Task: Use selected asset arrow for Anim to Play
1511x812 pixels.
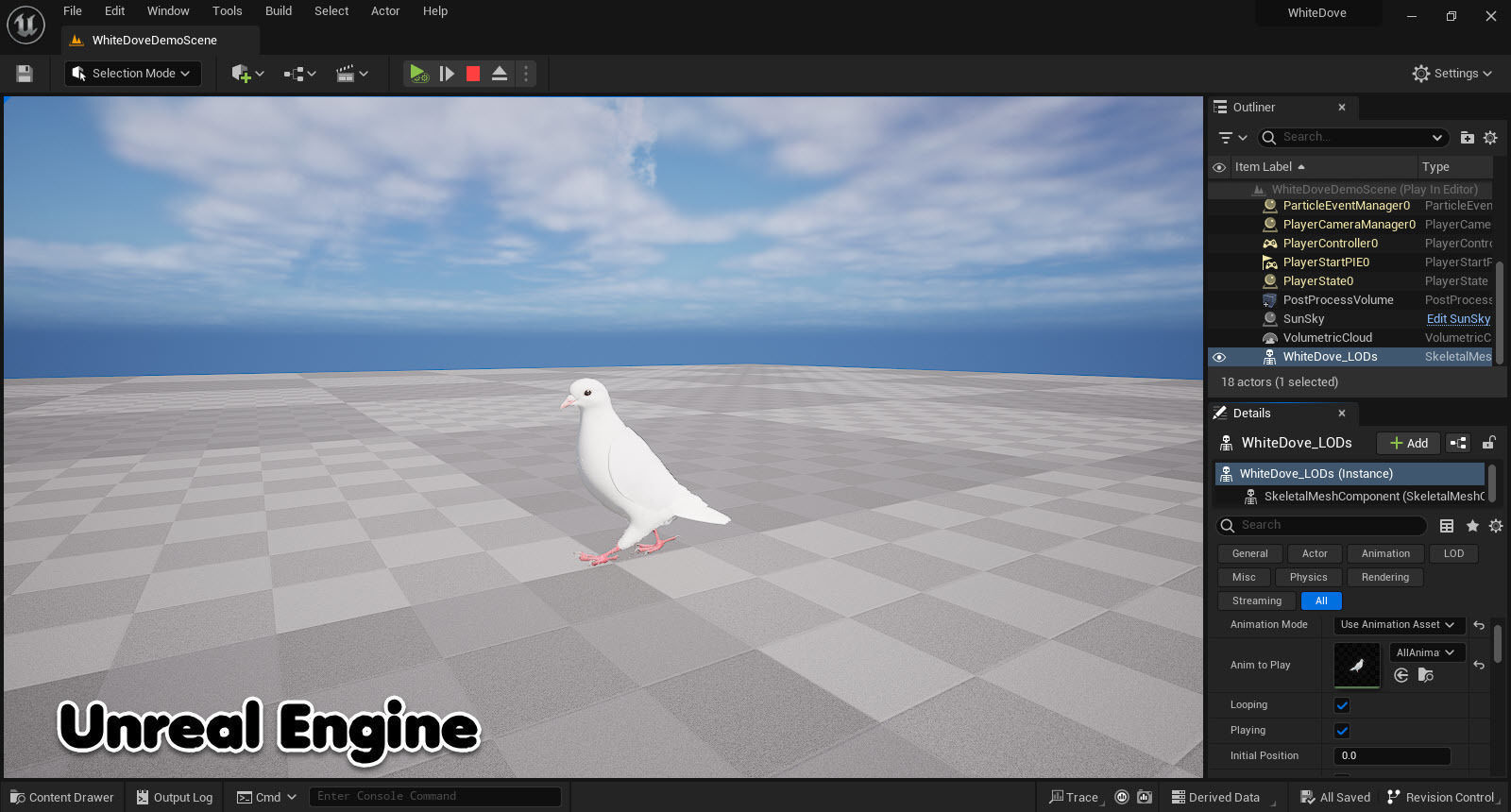Action: pos(1401,675)
